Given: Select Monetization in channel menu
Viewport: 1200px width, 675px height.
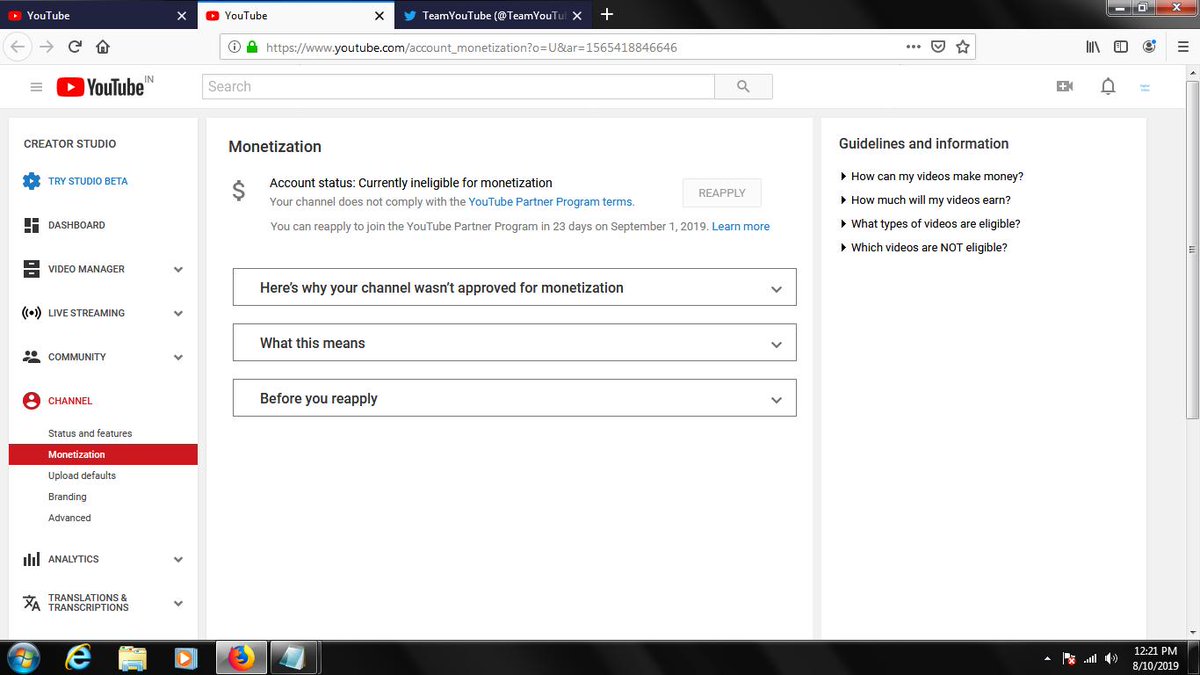Looking at the screenshot, I should point(103,455).
